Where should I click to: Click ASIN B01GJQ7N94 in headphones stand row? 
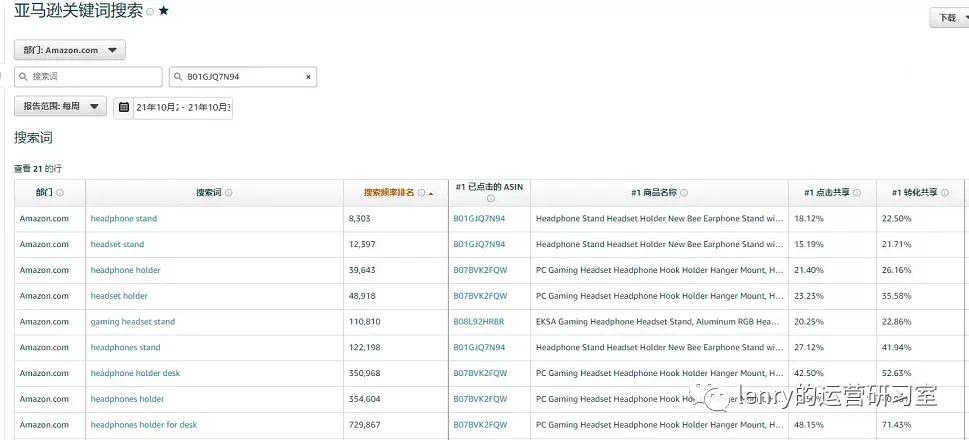[480, 348]
